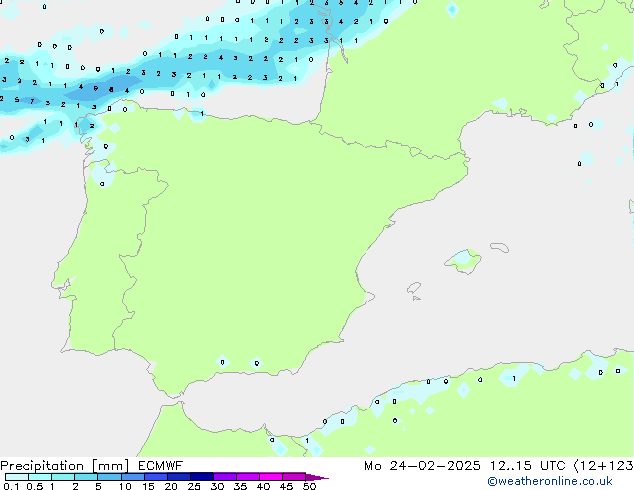Select legend scale label '40'
The image size is (634, 490).
[x=263, y=486]
